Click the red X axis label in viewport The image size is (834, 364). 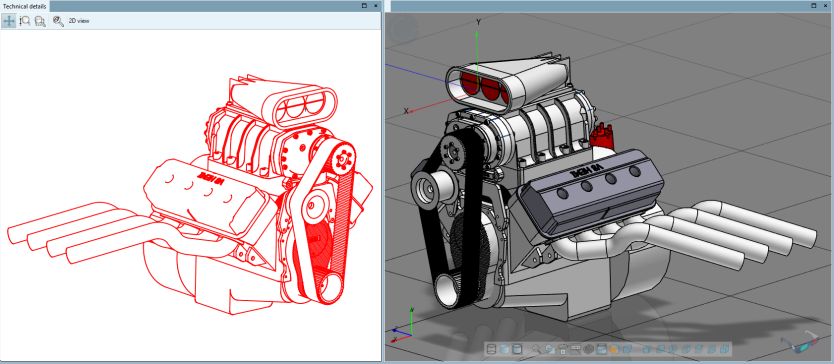[406, 111]
